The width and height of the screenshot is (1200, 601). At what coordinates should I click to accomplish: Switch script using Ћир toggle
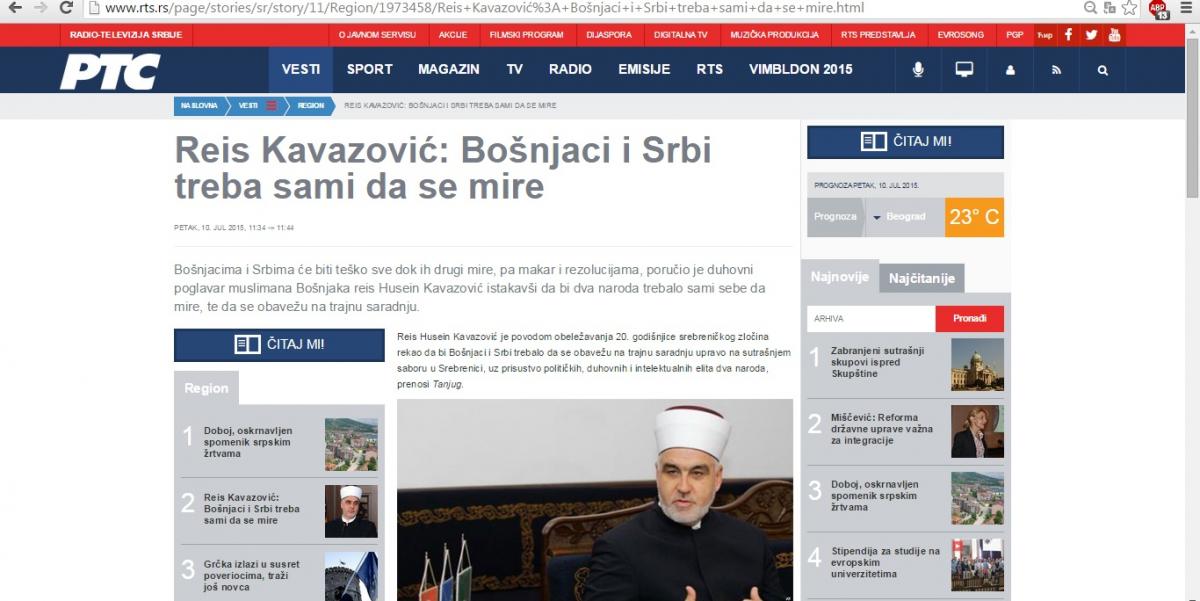tap(1044, 34)
